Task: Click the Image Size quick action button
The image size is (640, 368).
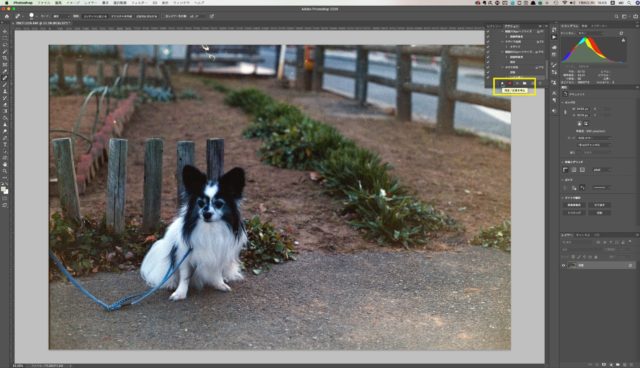Action: 573,205
